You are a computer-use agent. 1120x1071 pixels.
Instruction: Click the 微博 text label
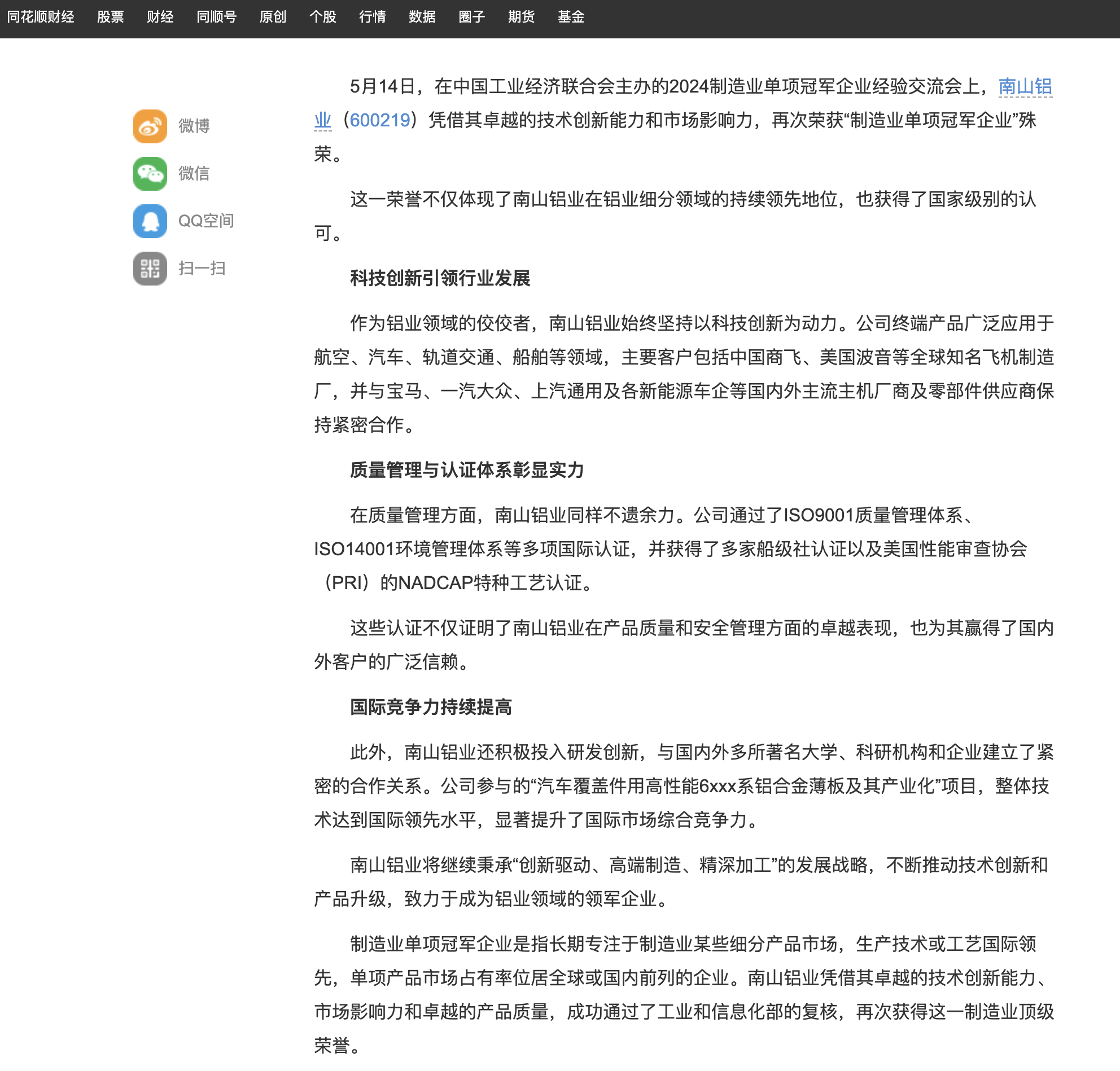194,126
